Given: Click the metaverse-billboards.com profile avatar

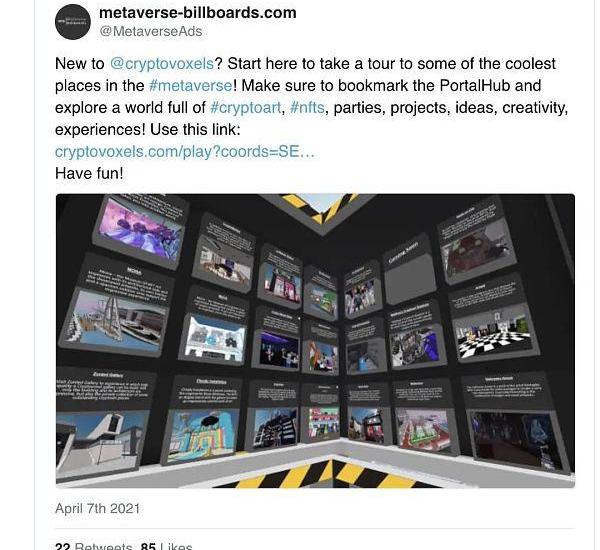Looking at the screenshot, I should click(73, 22).
